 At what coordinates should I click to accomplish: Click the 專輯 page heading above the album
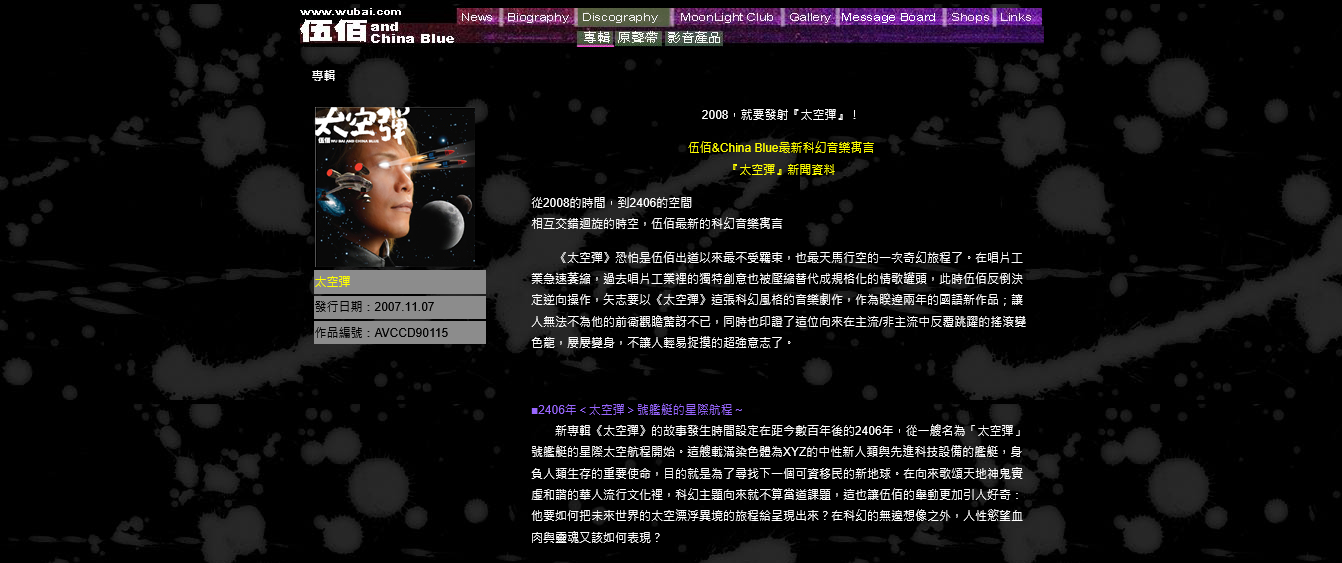323,76
